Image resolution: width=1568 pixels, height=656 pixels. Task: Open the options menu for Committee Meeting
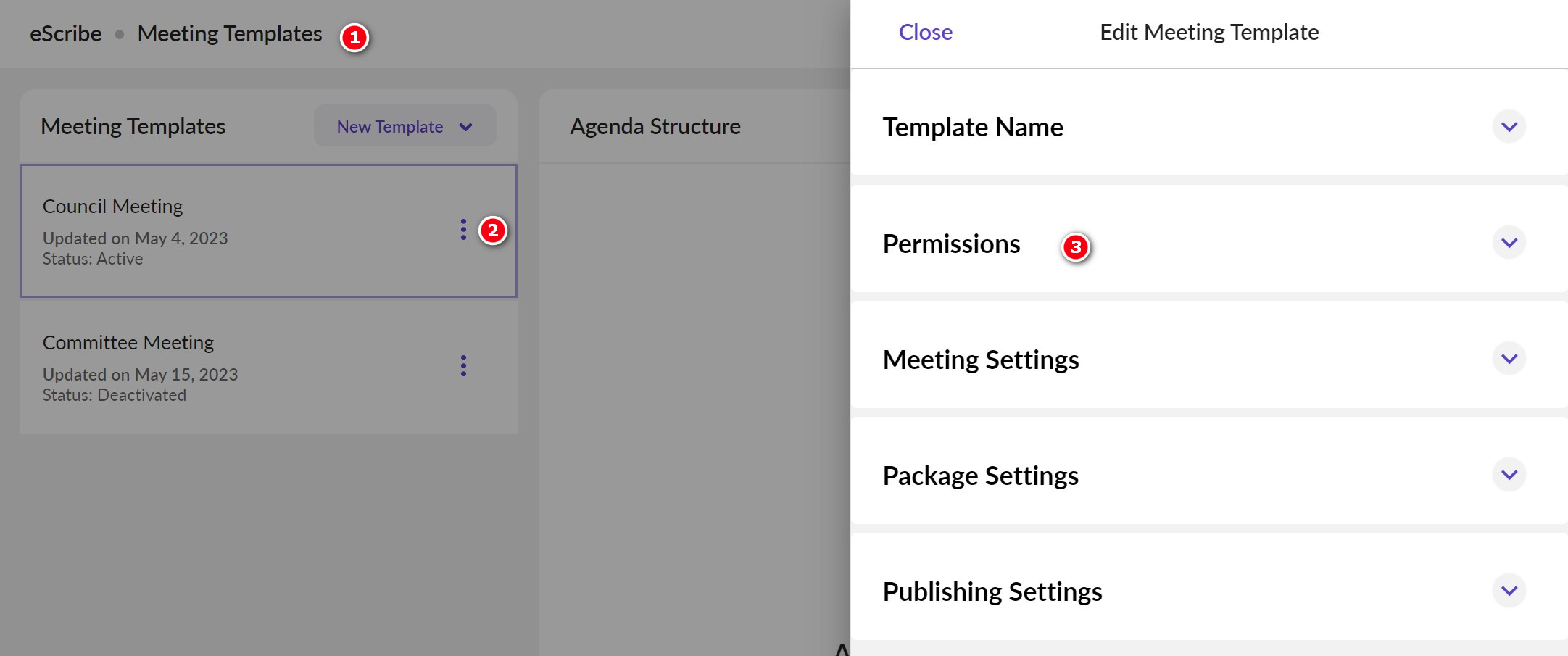tap(463, 367)
